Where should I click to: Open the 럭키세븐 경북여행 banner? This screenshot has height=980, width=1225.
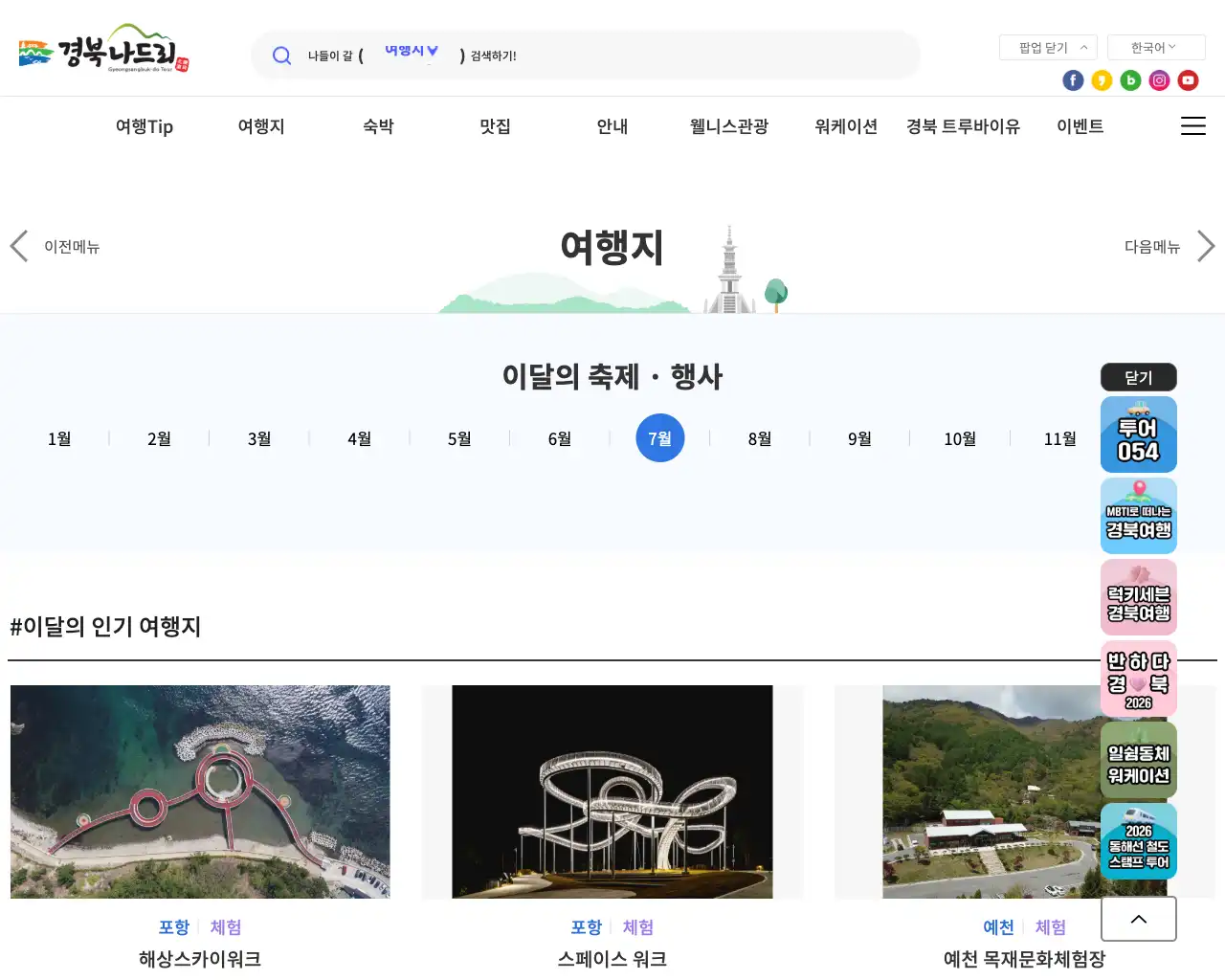[1139, 597]
